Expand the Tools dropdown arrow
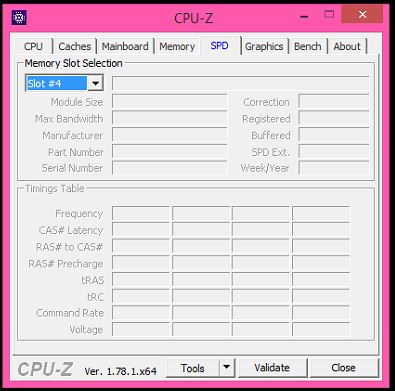Screen dimensions: 395x391 coord(227,367)
